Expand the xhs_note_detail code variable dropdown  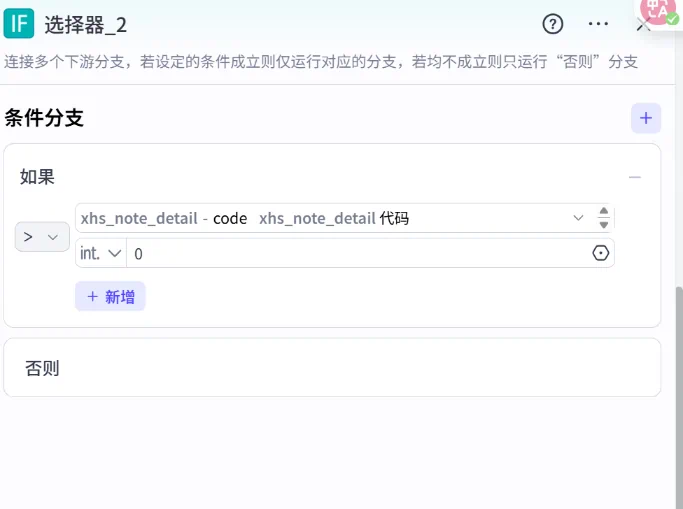pos(578,218)
